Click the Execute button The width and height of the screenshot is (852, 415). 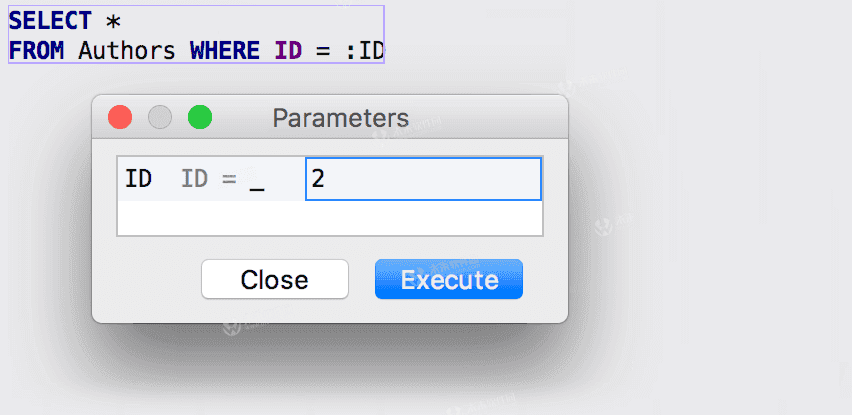pyautogui.click(x=449, y=279)
